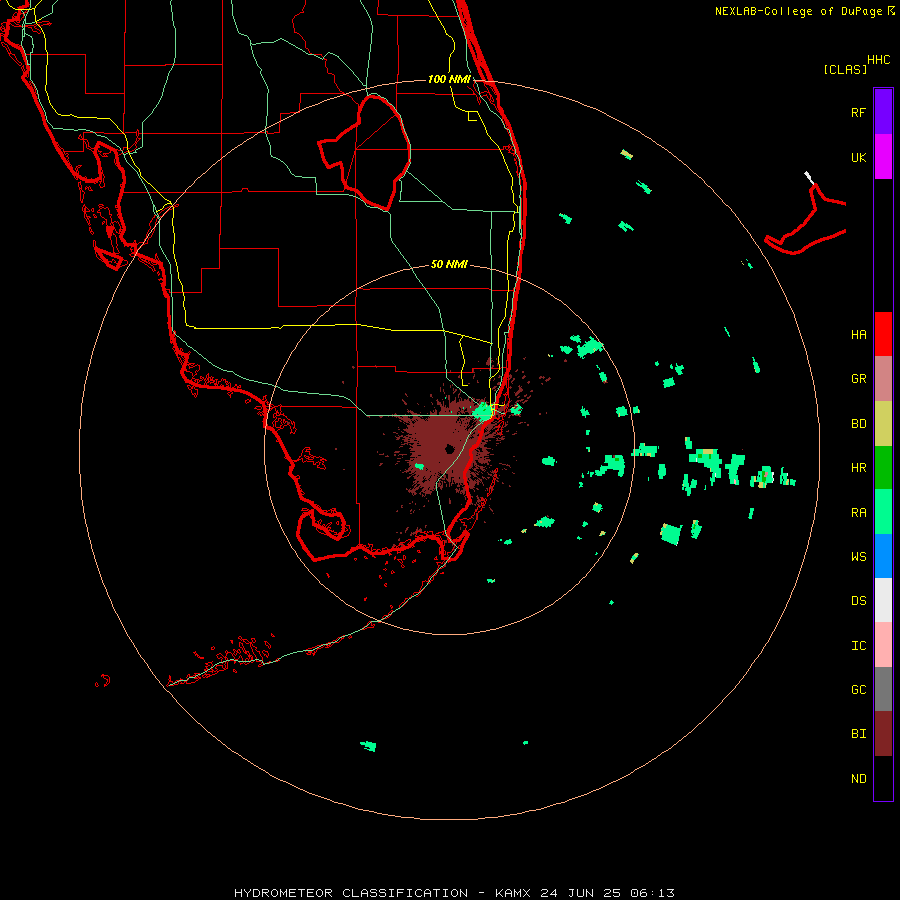
Task: Pick the HR green legend swatch
Action: point(883,468)
